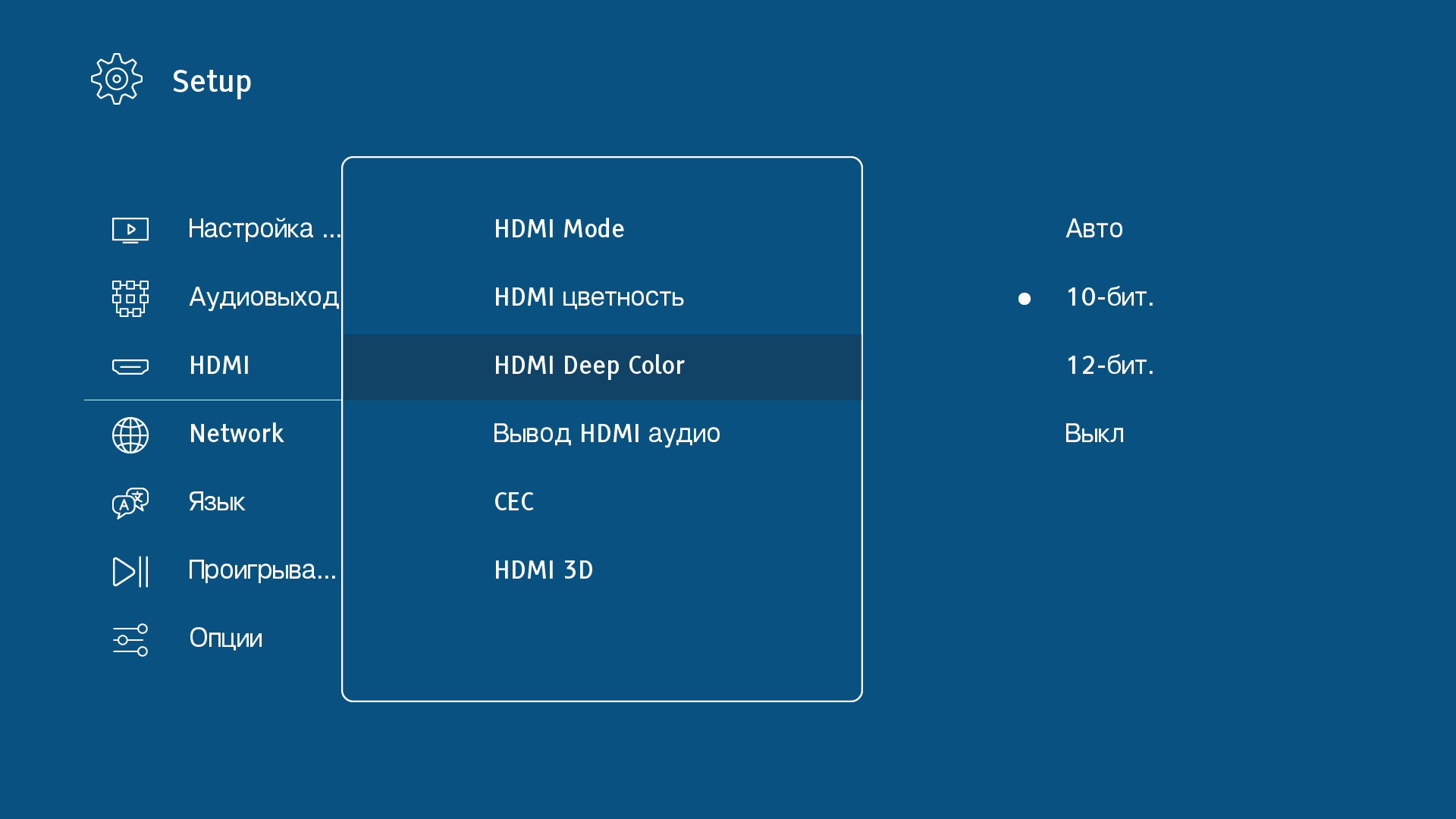Image resolution: width=1456 pixels, height=819 pixels.
Task: Open the HDMI Mode setting
Action: click(x=559, y=229)
